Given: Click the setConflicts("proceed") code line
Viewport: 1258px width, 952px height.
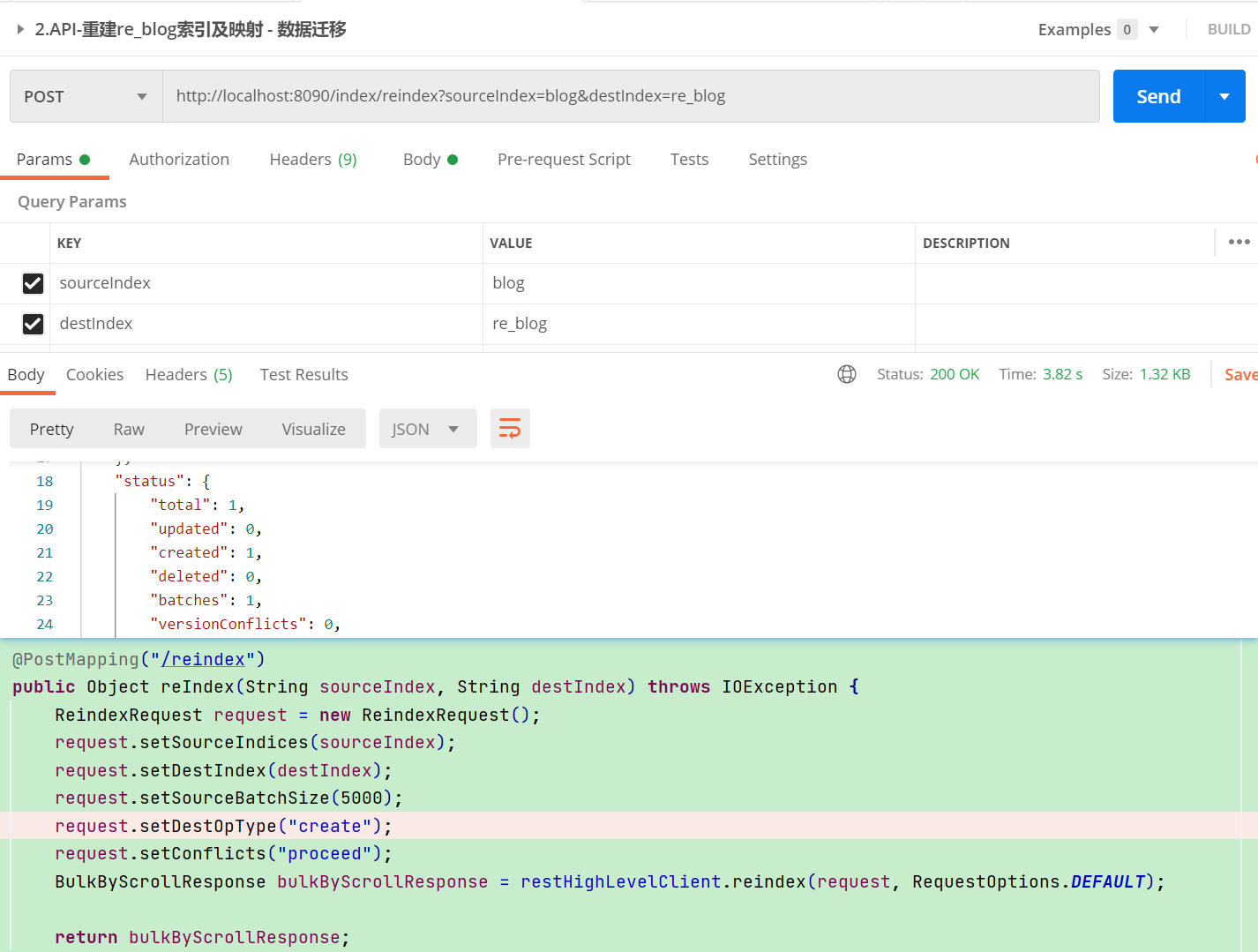Looking at the screenshot, I should pos(223,853).
